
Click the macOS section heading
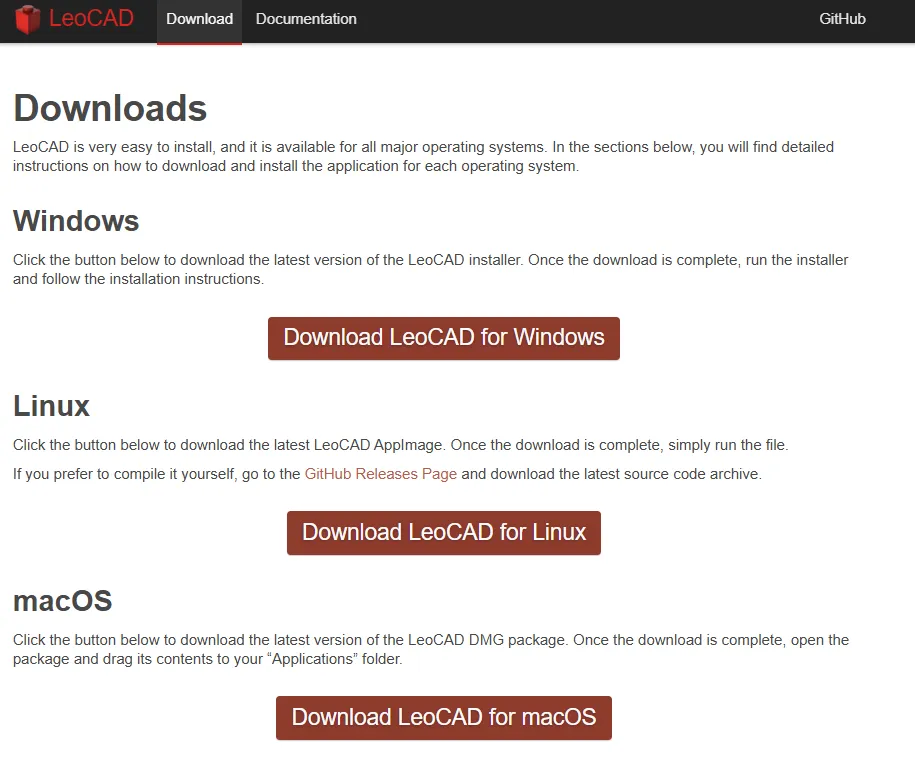coord(62,601)
